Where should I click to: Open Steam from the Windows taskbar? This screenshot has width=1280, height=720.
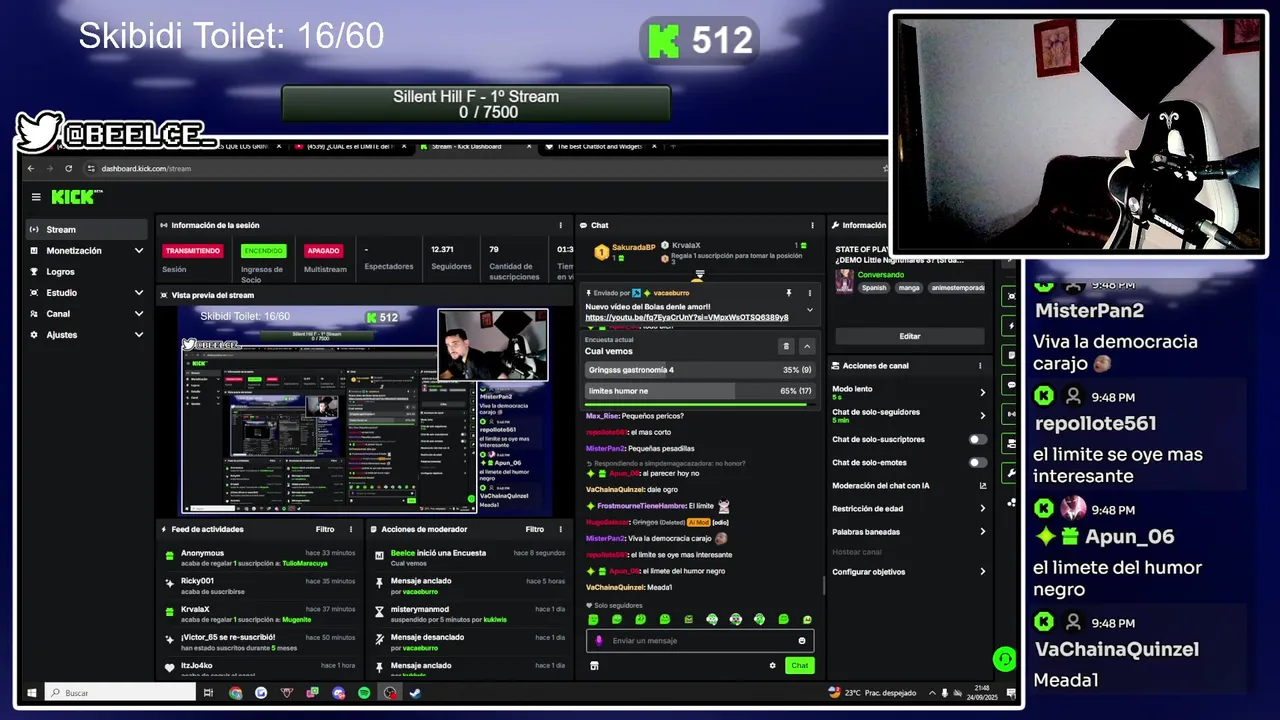pyautogui.click(x=415, y=692)
